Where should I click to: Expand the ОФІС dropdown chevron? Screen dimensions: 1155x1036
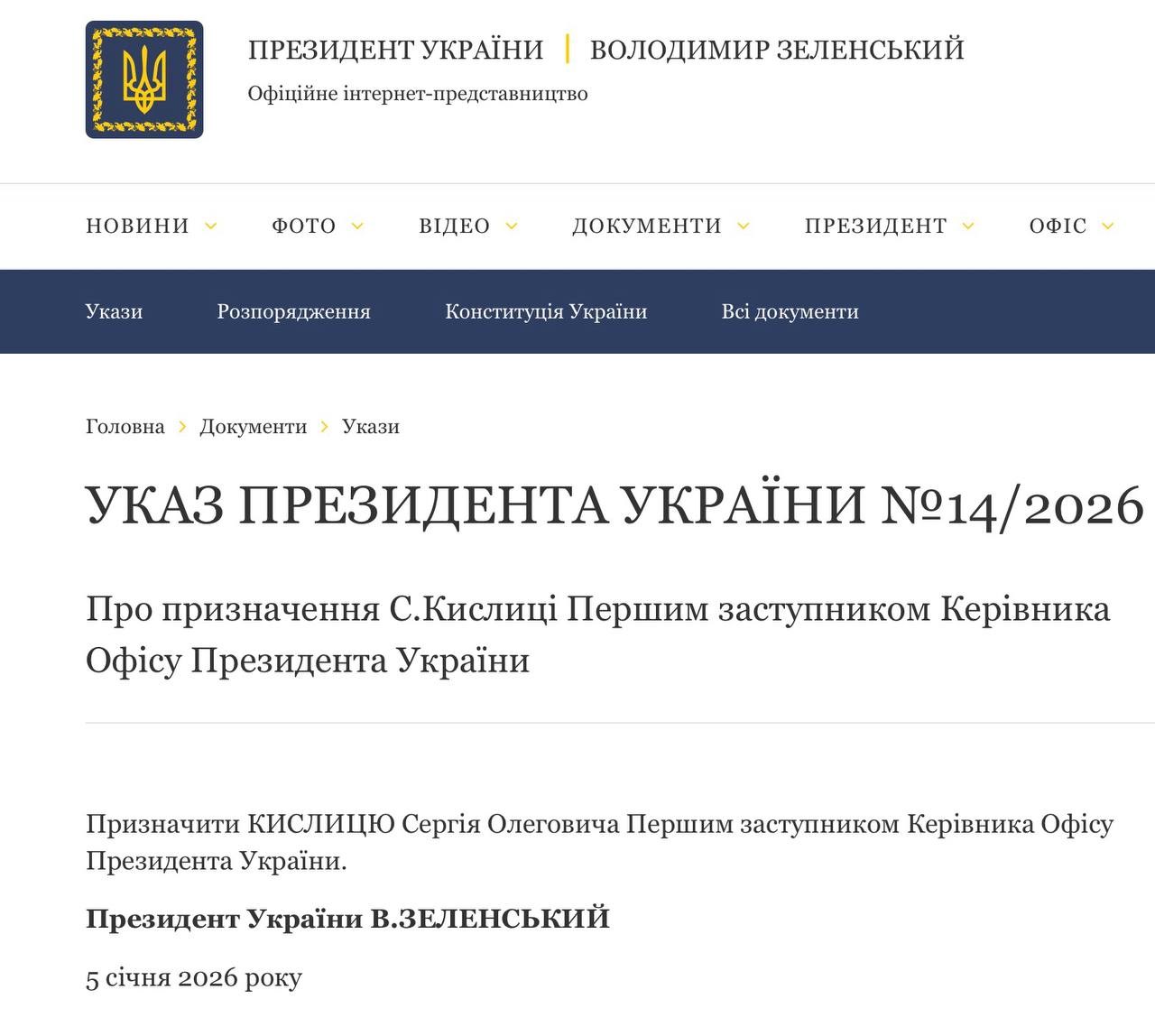(x=1108, y=226)
